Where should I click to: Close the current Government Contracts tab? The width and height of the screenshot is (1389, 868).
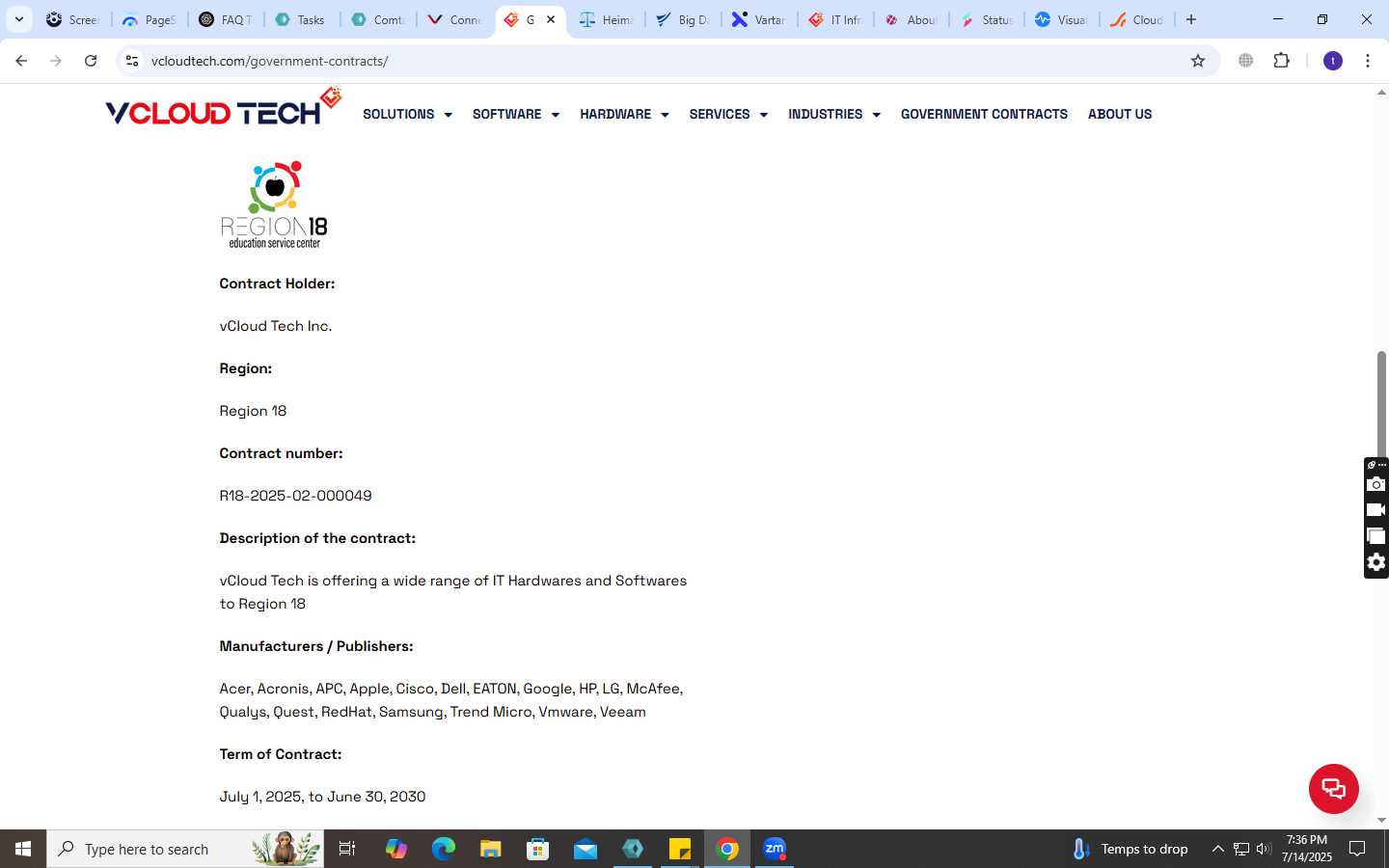[x=551, y=19]
